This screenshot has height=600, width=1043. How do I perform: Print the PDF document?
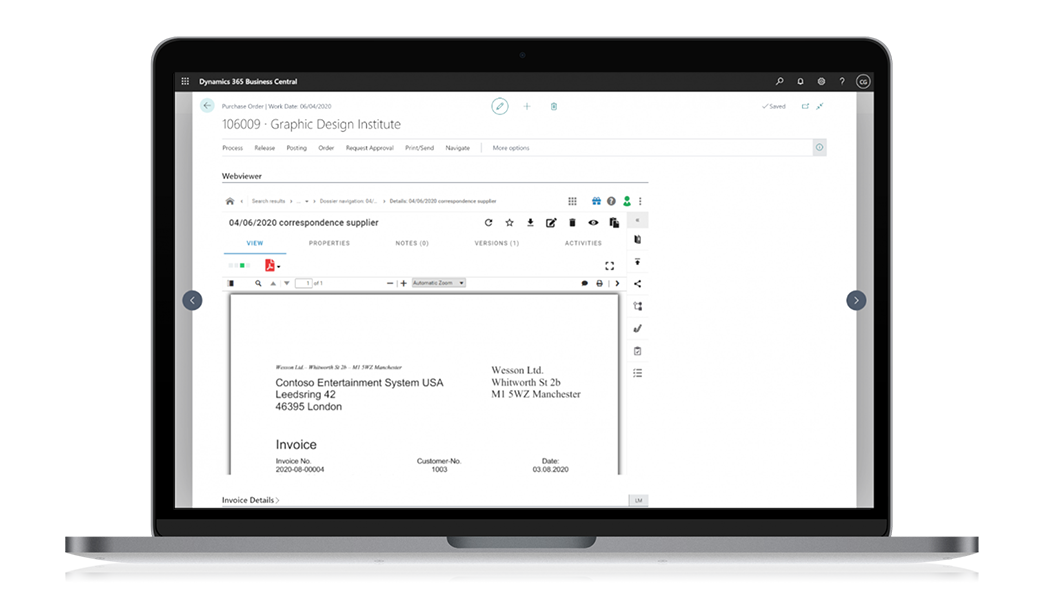point(599,283)
